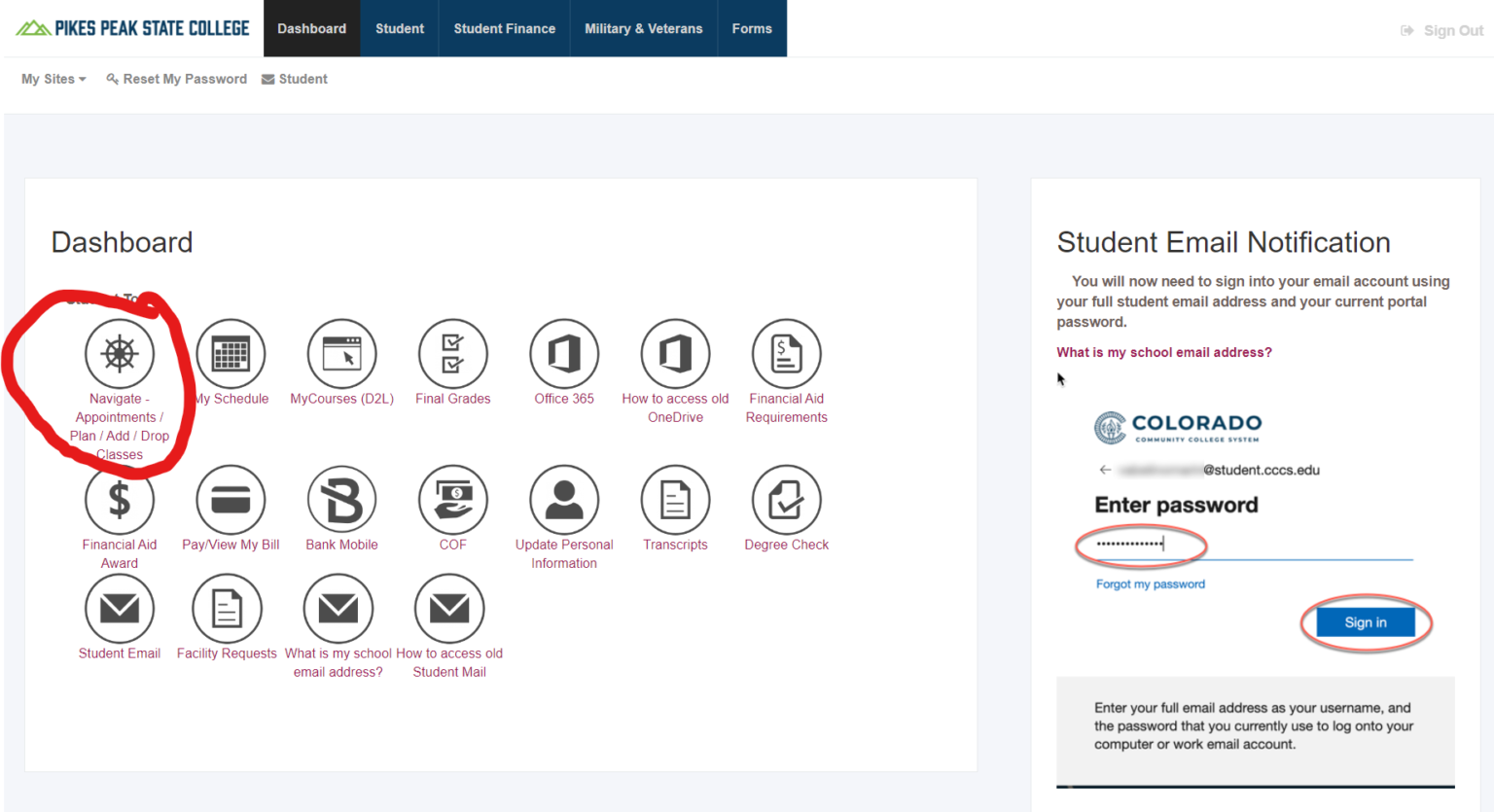The image size is (1494, 812).
Task: Open Update Personal Information icon
Action: 564,500
